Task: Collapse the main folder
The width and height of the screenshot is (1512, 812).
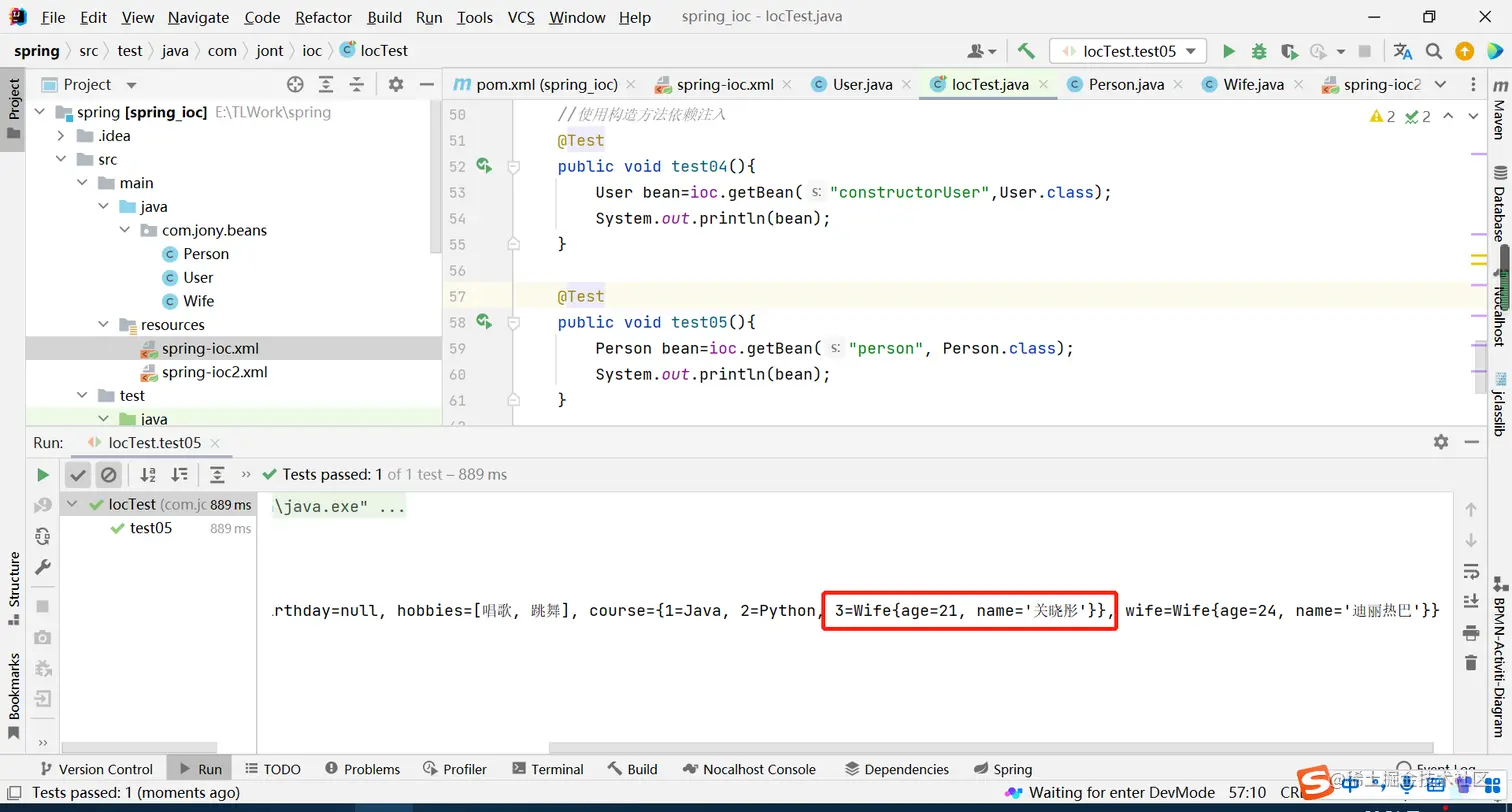Action: pos(82,183)
